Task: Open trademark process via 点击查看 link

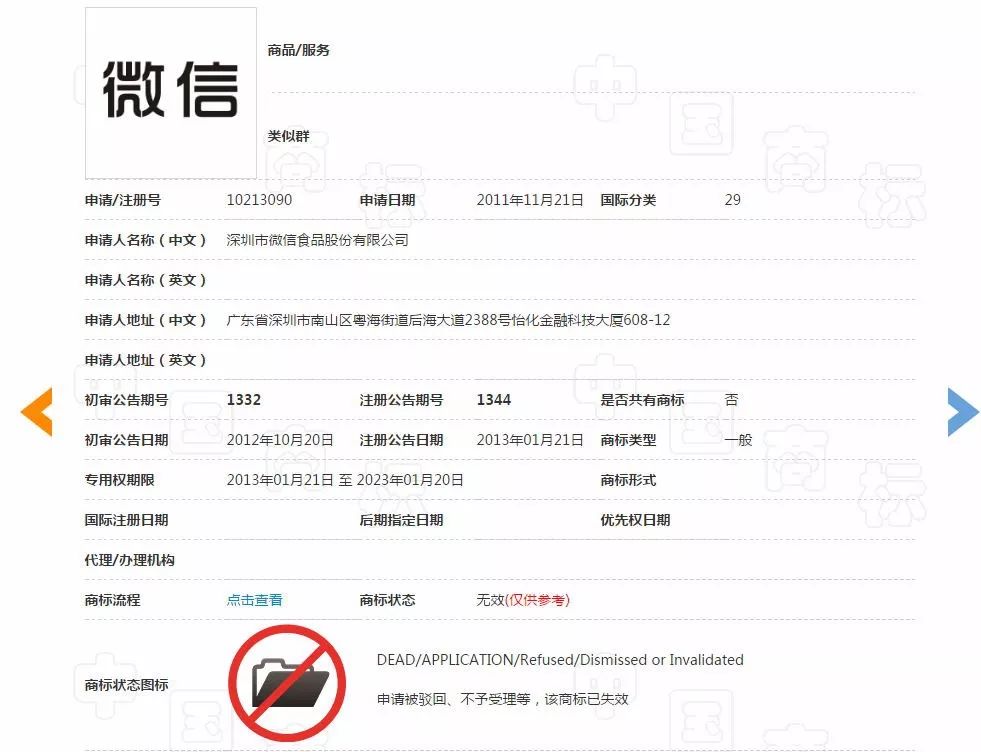Action: (x=254, y=600)
